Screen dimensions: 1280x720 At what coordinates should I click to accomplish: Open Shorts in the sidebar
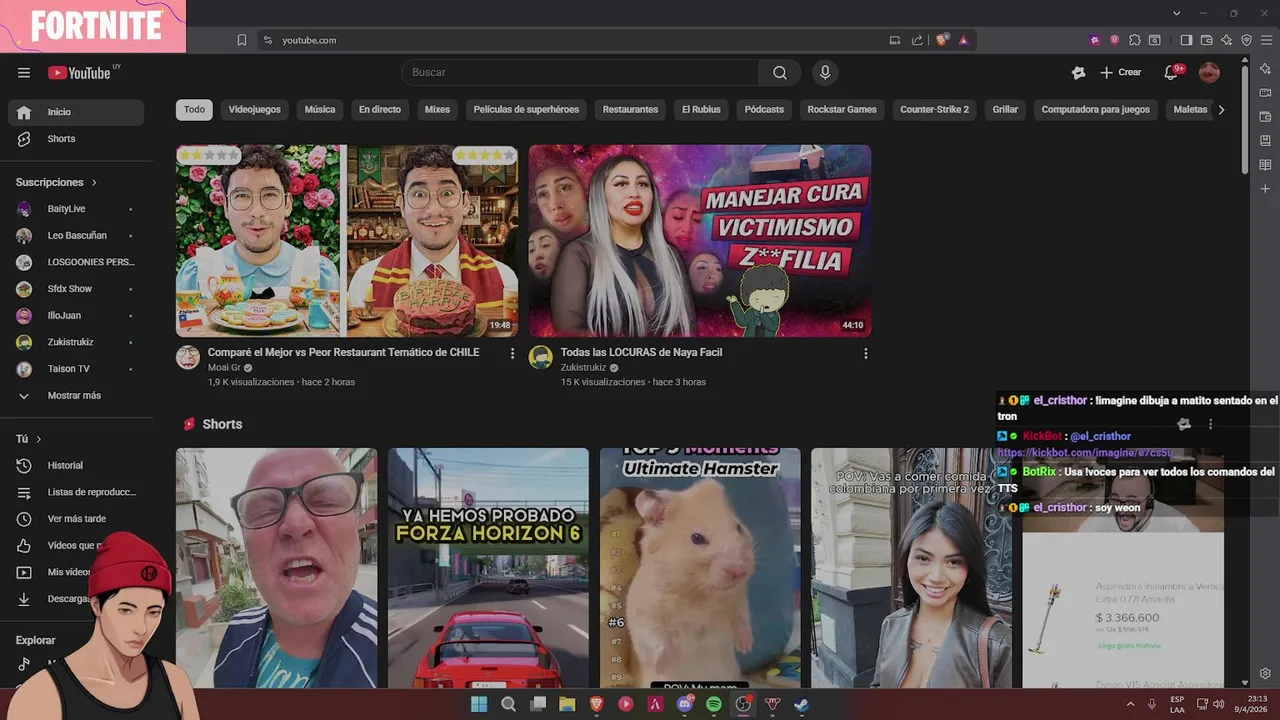pos(76,139)
